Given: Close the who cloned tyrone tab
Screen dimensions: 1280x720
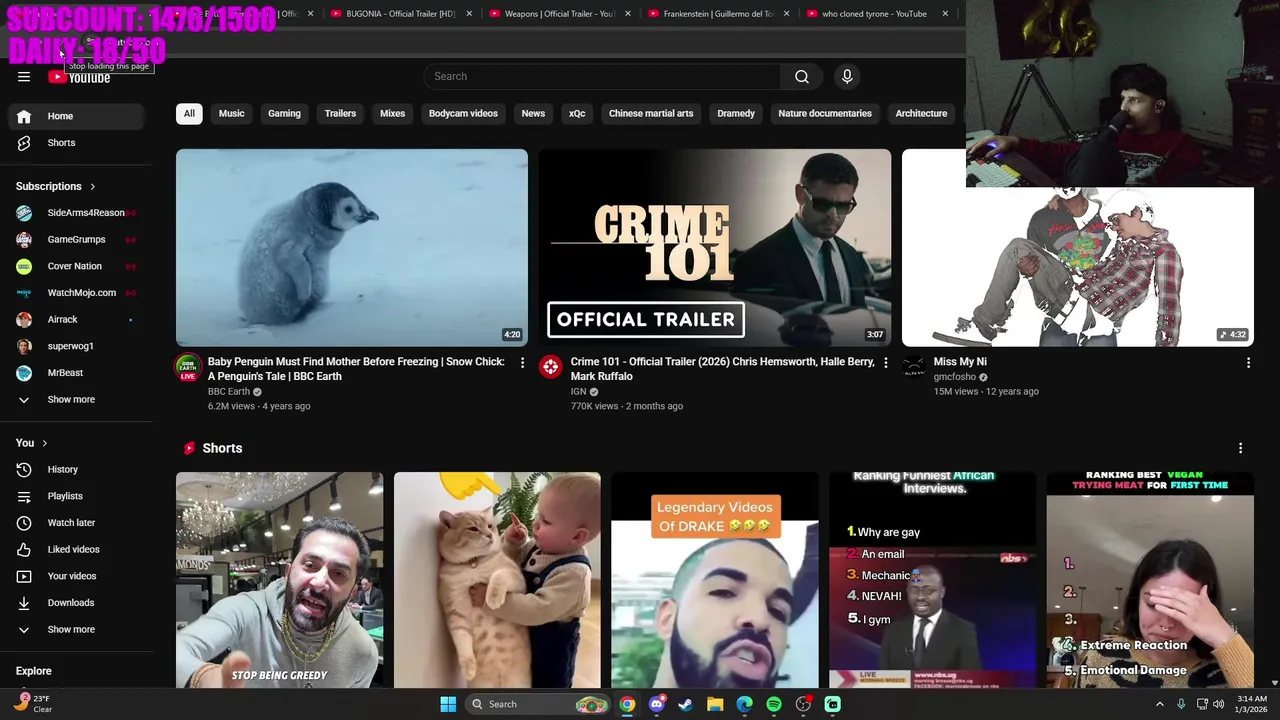Looking at the screenshot, I should click(x=945, y=14).
